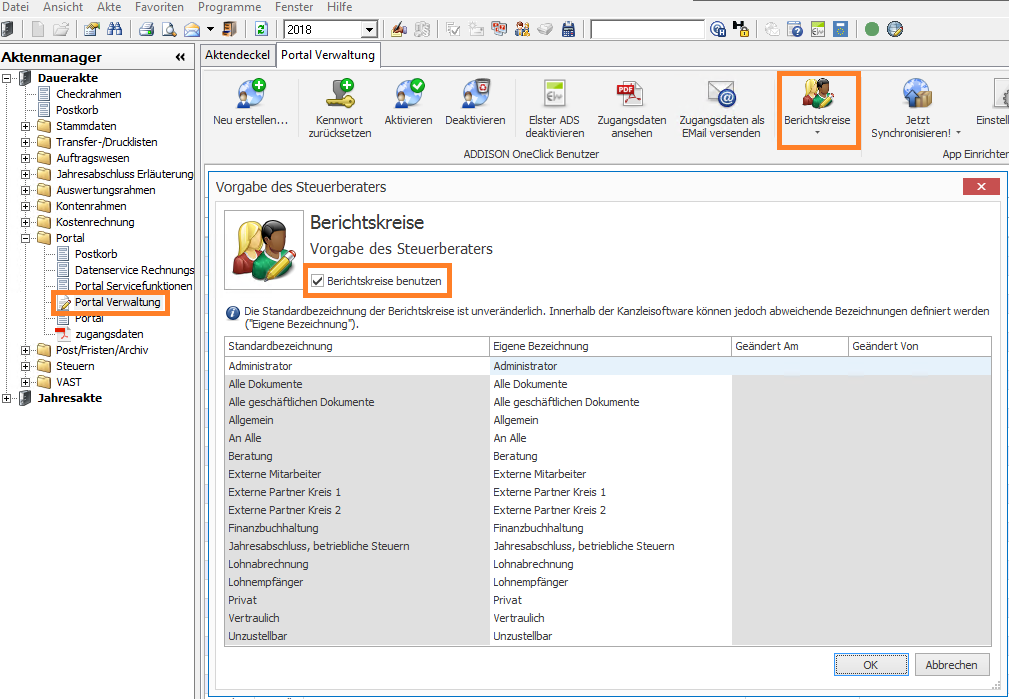
Task: Confirm the dialog with OK
Action: coord(871,665)
